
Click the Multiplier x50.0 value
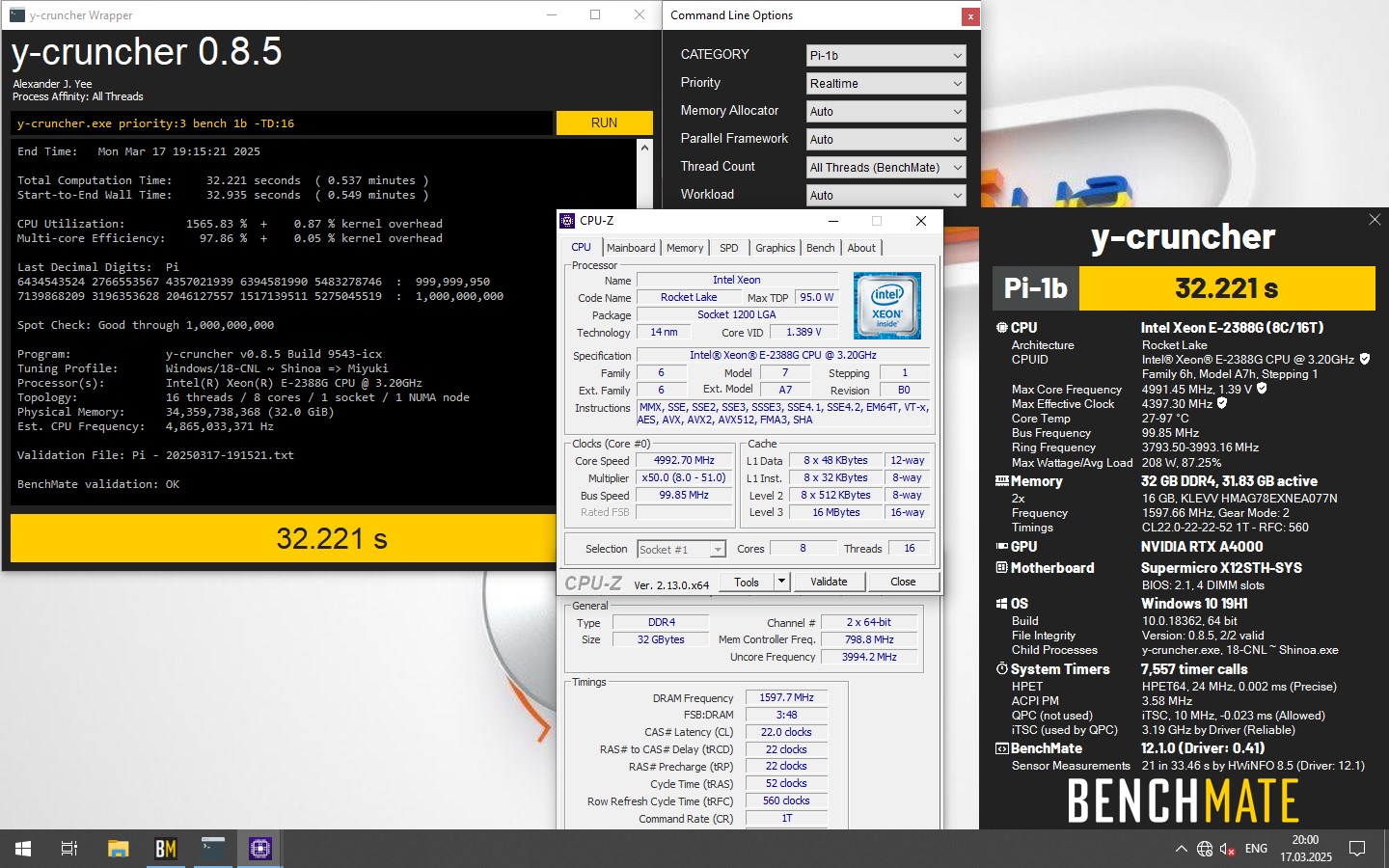684,478
